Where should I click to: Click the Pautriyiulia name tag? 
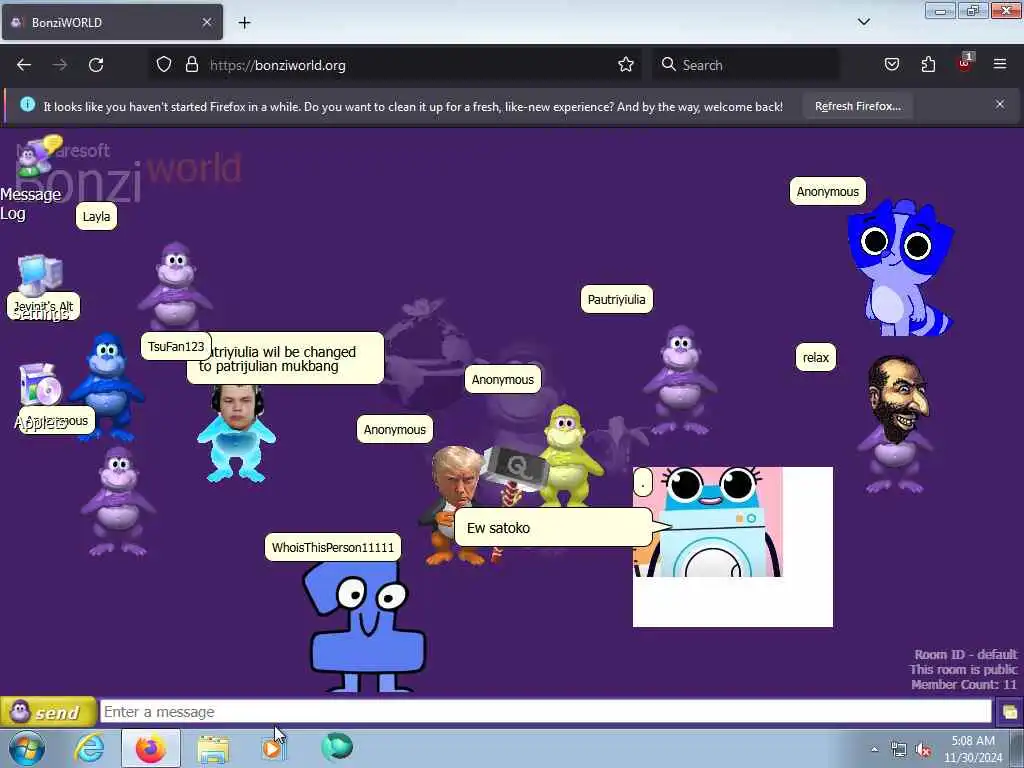[x=616, y=299]
